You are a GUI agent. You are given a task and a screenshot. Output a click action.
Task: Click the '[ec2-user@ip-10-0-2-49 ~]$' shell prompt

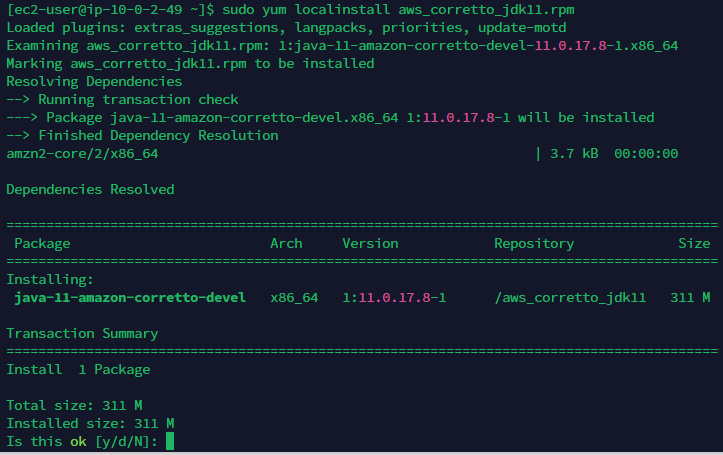click(x=111, y=10)
